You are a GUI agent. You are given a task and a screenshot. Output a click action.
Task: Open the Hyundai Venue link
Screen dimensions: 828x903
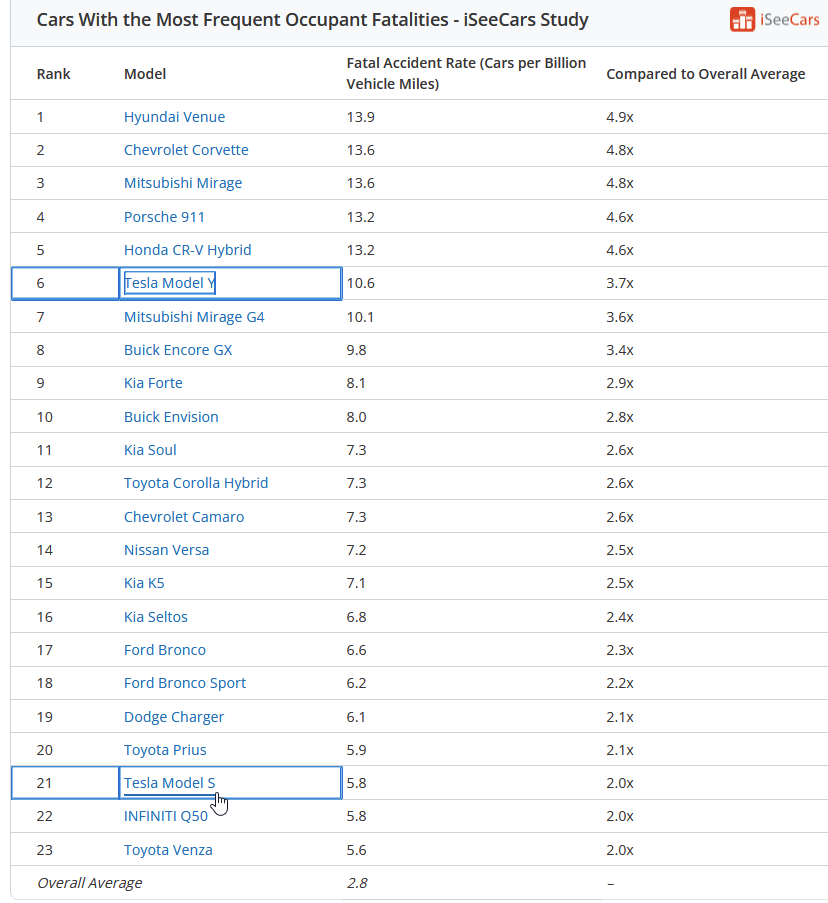pos(174,117)
